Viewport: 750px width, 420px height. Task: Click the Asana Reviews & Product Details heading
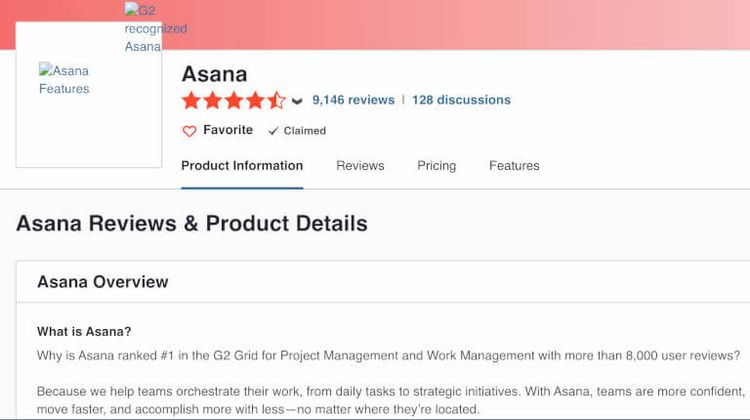[192, 223]
